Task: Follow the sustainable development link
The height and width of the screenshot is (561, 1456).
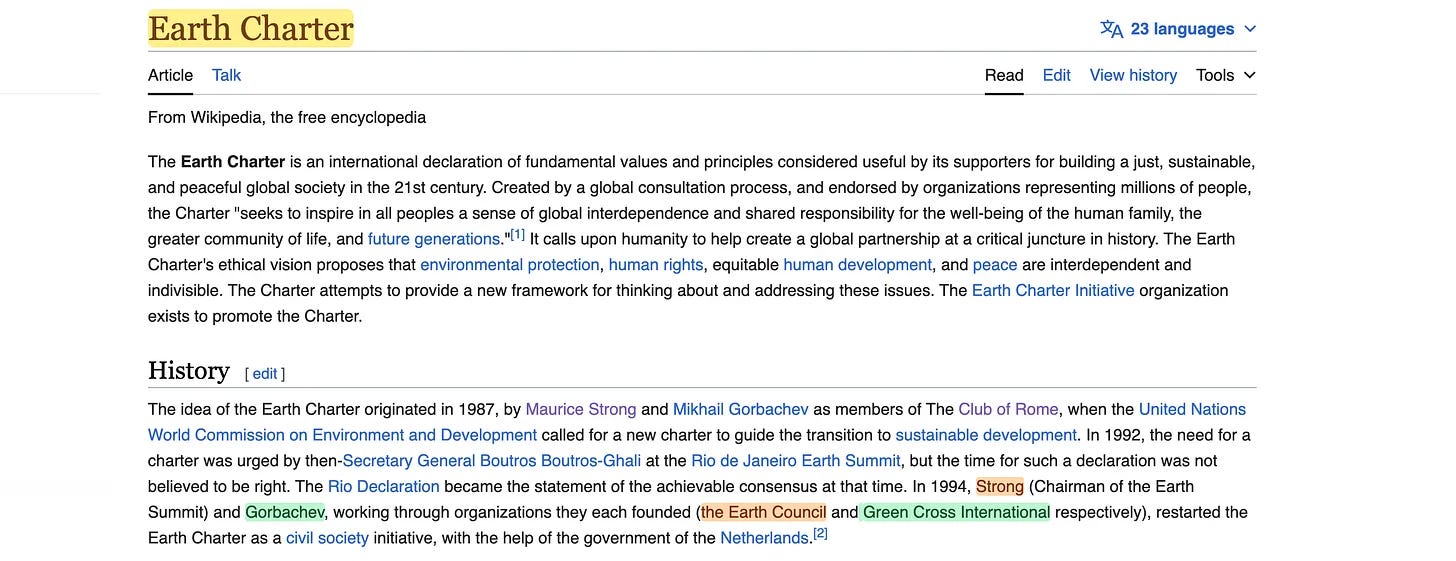Action: click(986, 435)
